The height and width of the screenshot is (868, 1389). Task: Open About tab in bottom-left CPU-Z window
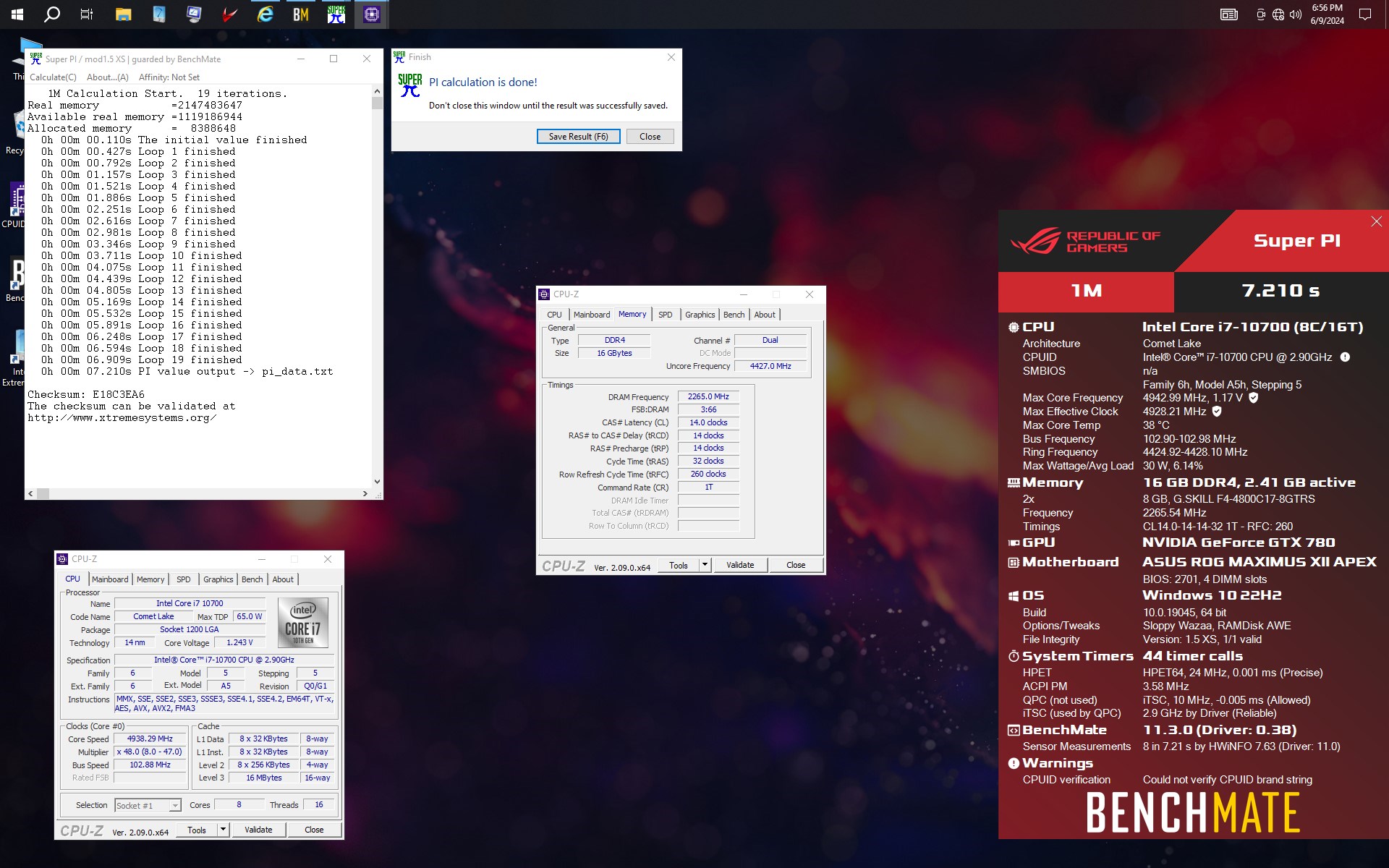tap(283, 579)
